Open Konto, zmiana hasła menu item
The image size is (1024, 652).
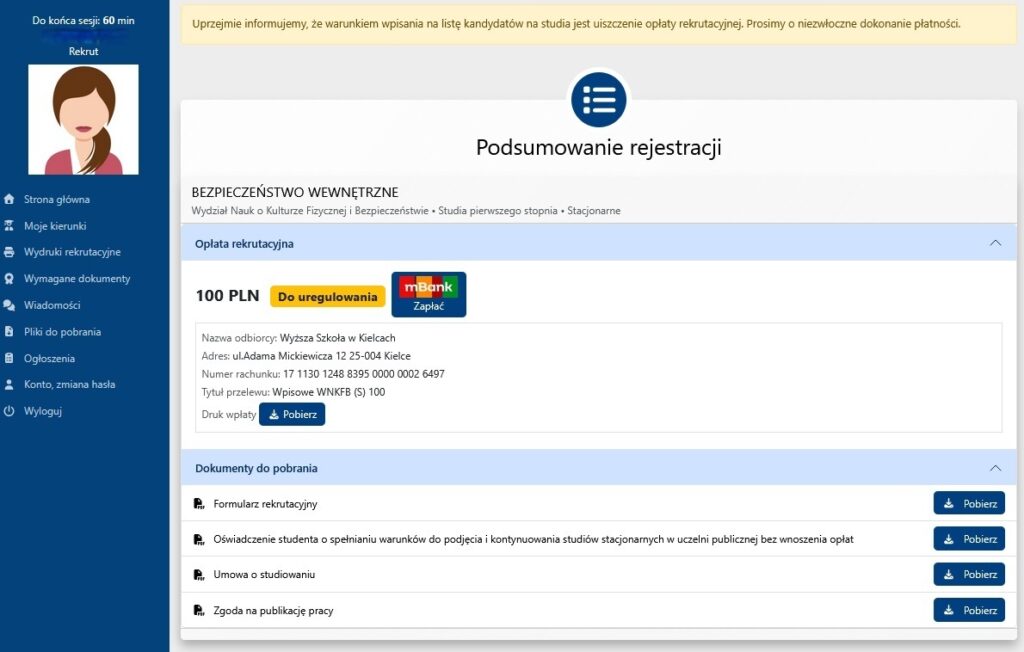[x=69, y=385]
